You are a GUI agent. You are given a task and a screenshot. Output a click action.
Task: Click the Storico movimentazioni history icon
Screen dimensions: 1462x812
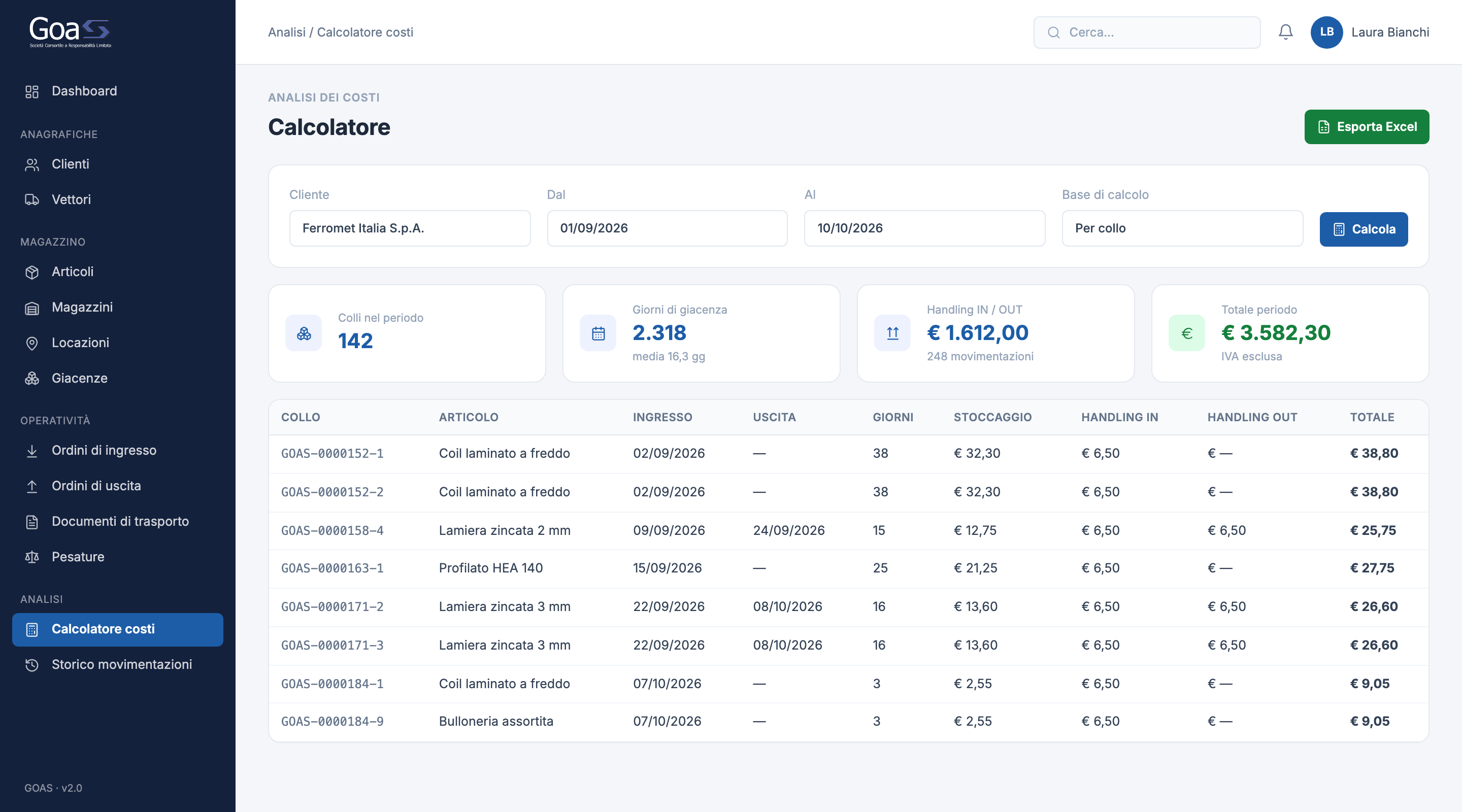[x=32, y=665]
